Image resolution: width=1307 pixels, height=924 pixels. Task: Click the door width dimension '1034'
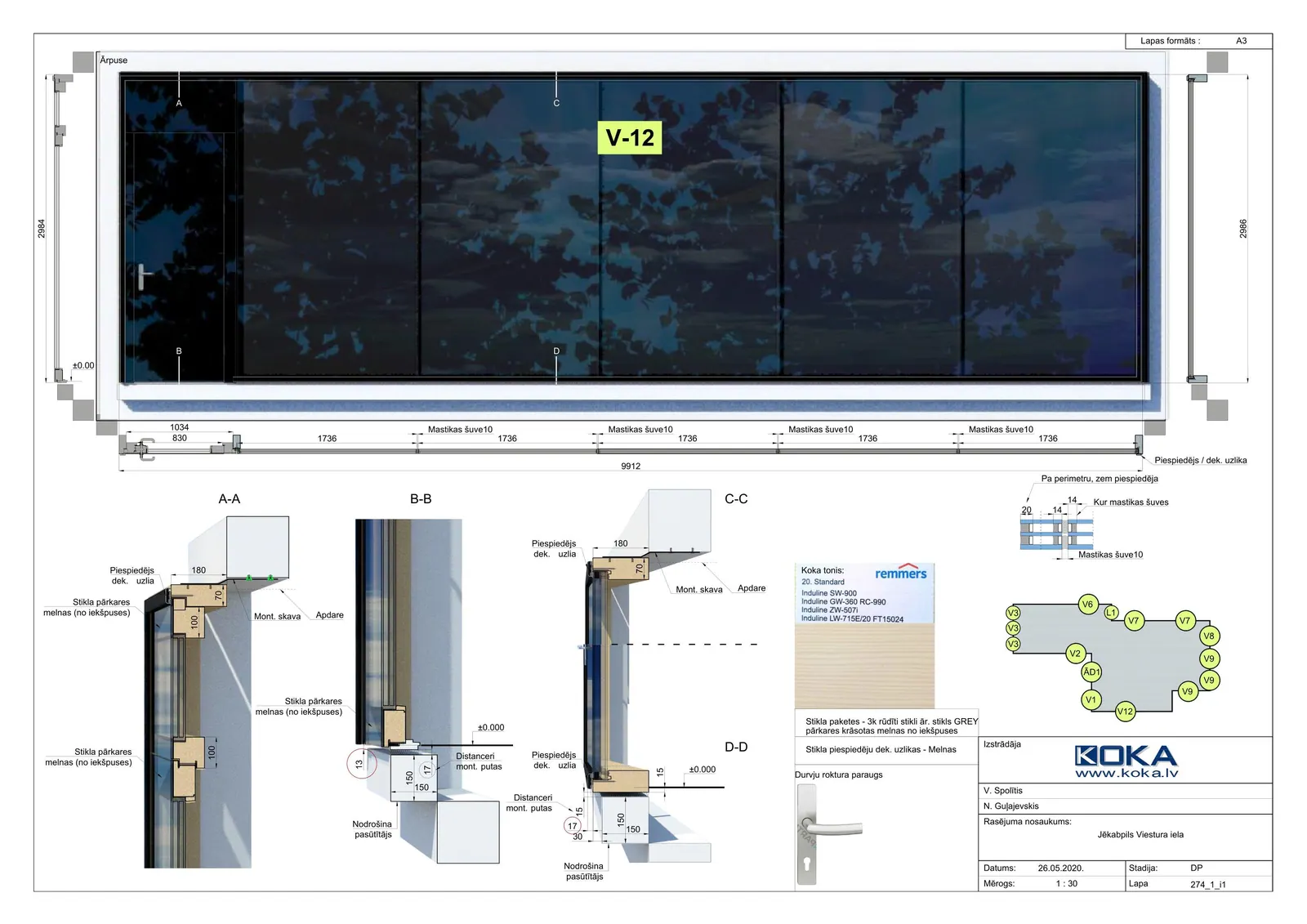[179, 427]
